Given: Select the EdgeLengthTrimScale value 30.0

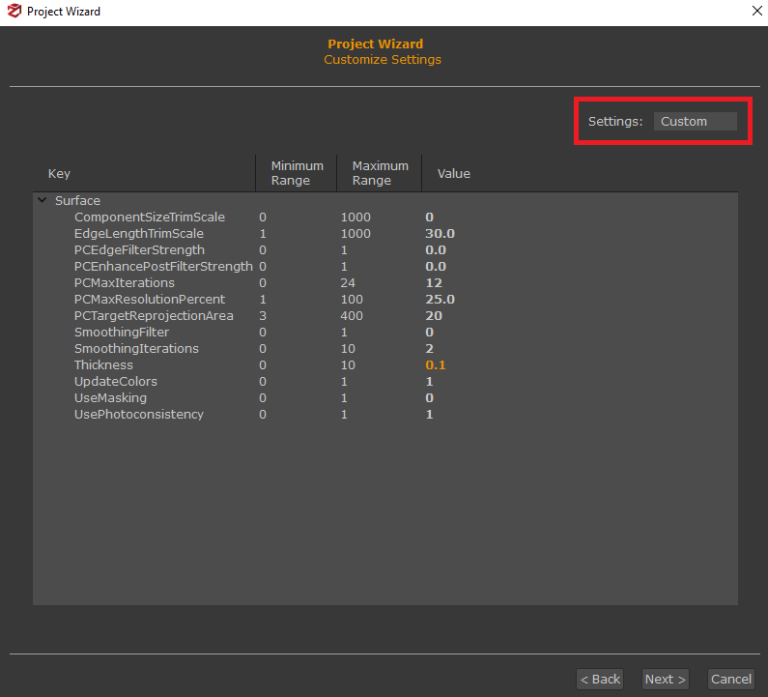Looking at the screenshot, I should click(439, 234).
